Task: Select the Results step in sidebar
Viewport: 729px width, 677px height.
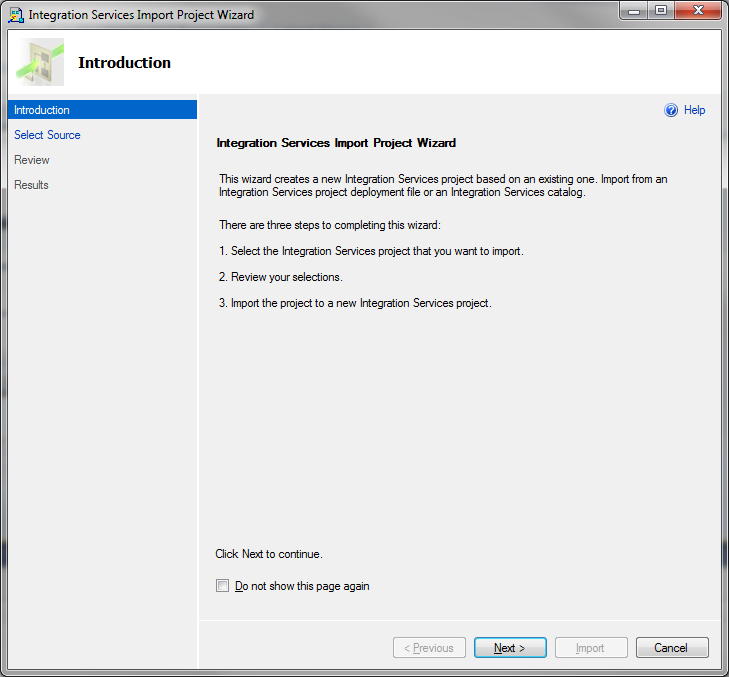Action: point(31,185)
